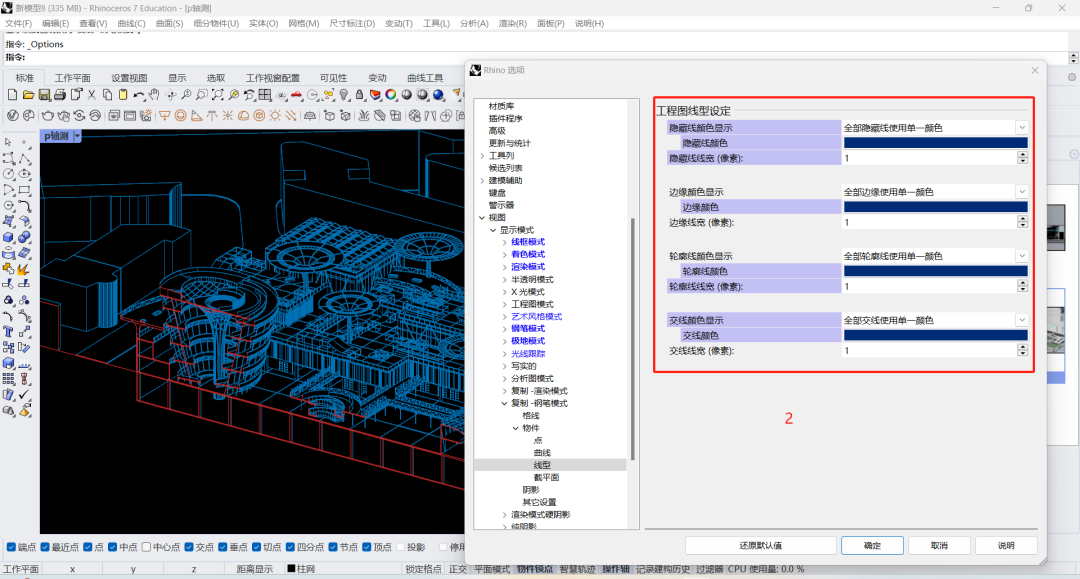Toggle the 最近点 osnap checkbox

pyautogui.click(x=45, y=547)
